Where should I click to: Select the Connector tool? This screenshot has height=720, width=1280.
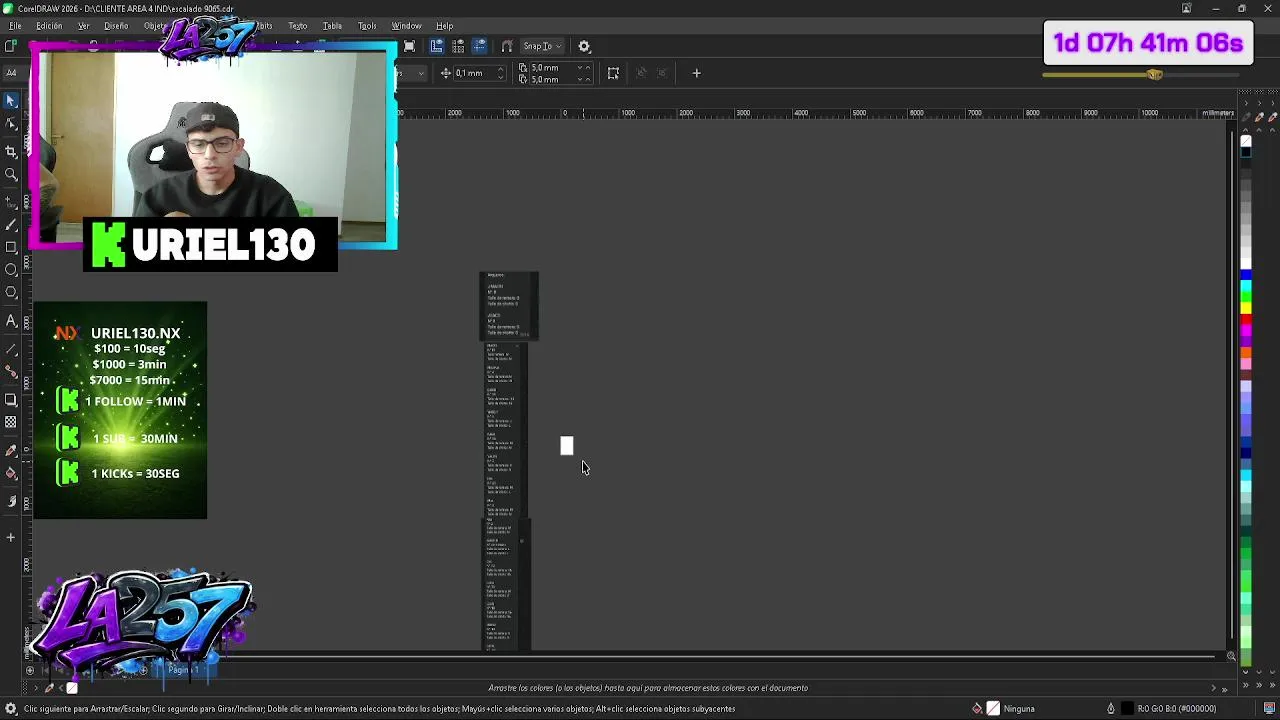point(11,372)
